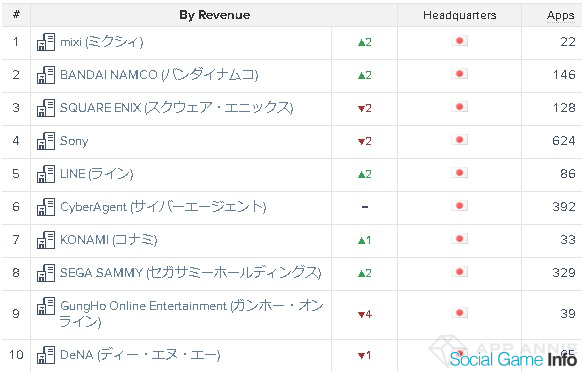The height and width of the screenshot is (372, 585).
Task: Click the company icon next to DeNA
Action: coord(46,355)
